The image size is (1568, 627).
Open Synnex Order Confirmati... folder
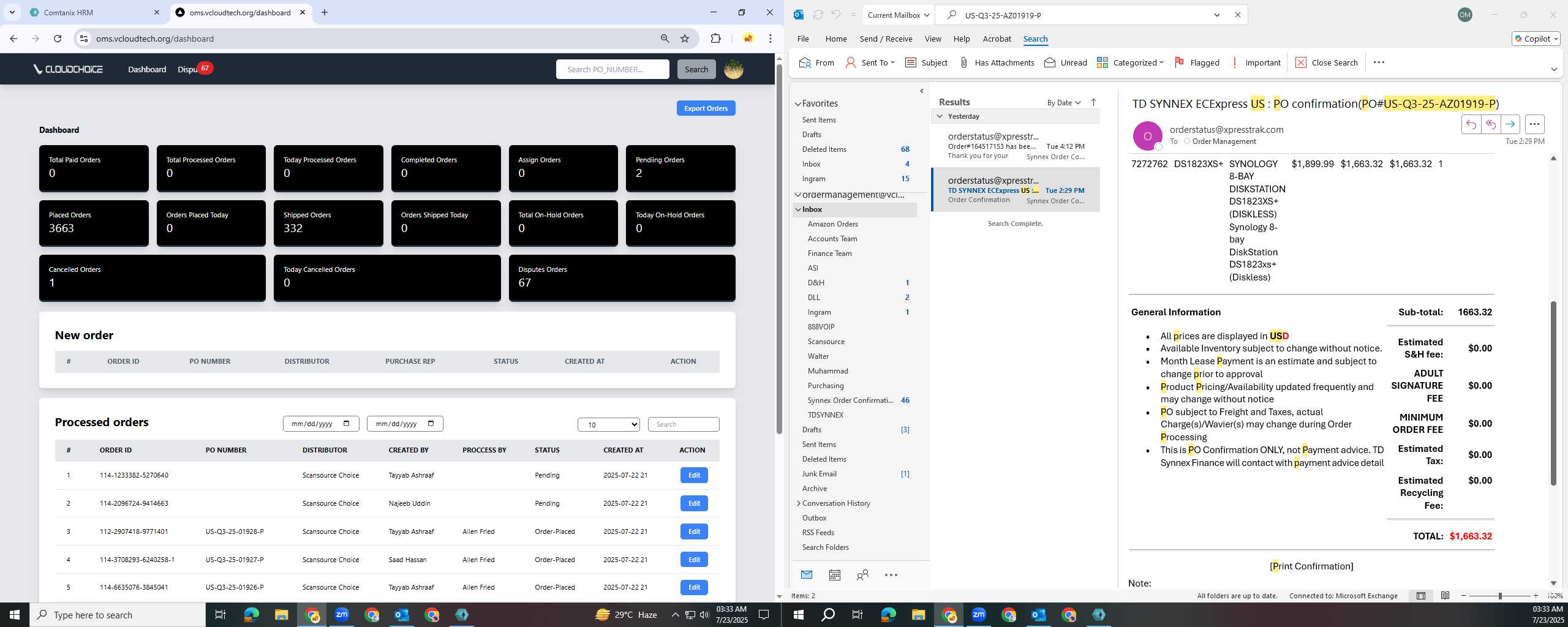pyautogui.click(x=850, y=400)
